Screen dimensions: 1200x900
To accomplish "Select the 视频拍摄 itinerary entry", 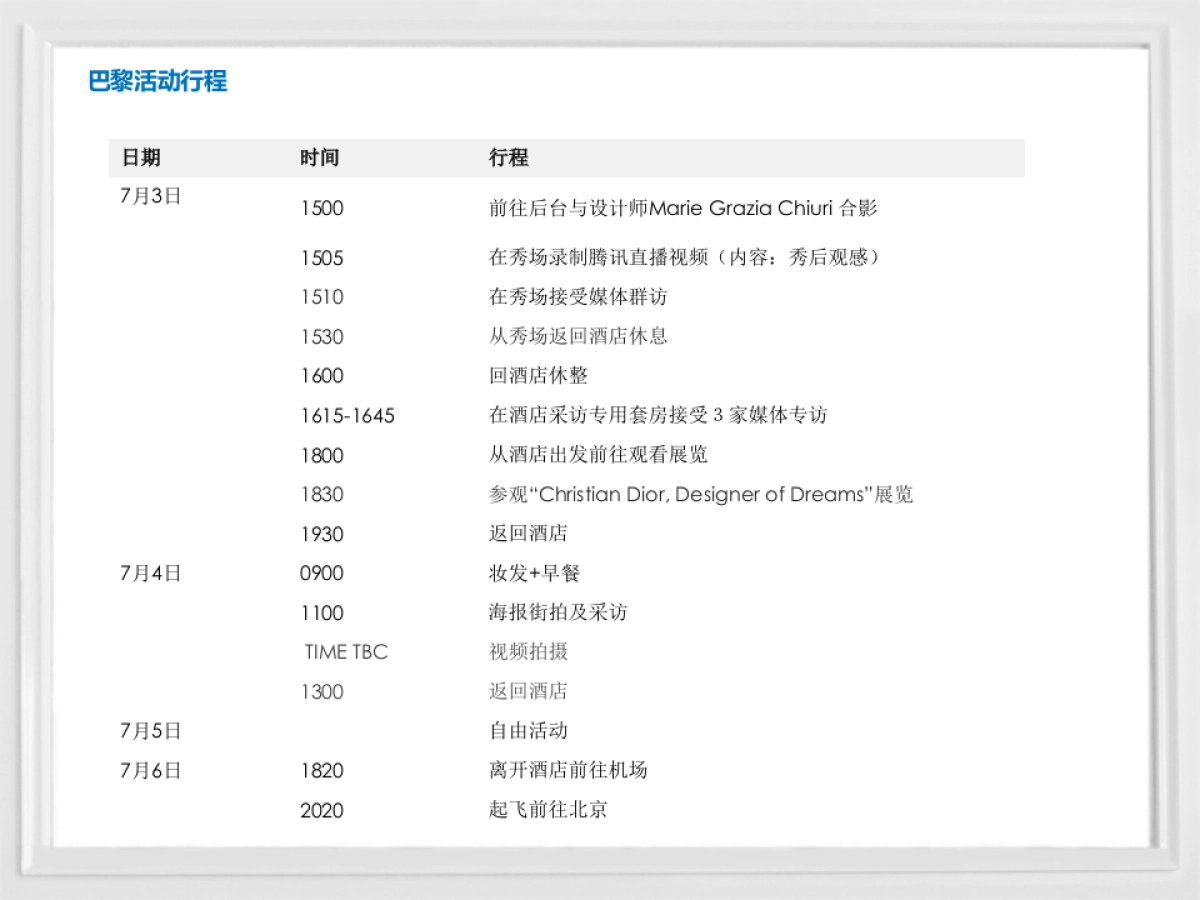I will click(x=528, y=652).
